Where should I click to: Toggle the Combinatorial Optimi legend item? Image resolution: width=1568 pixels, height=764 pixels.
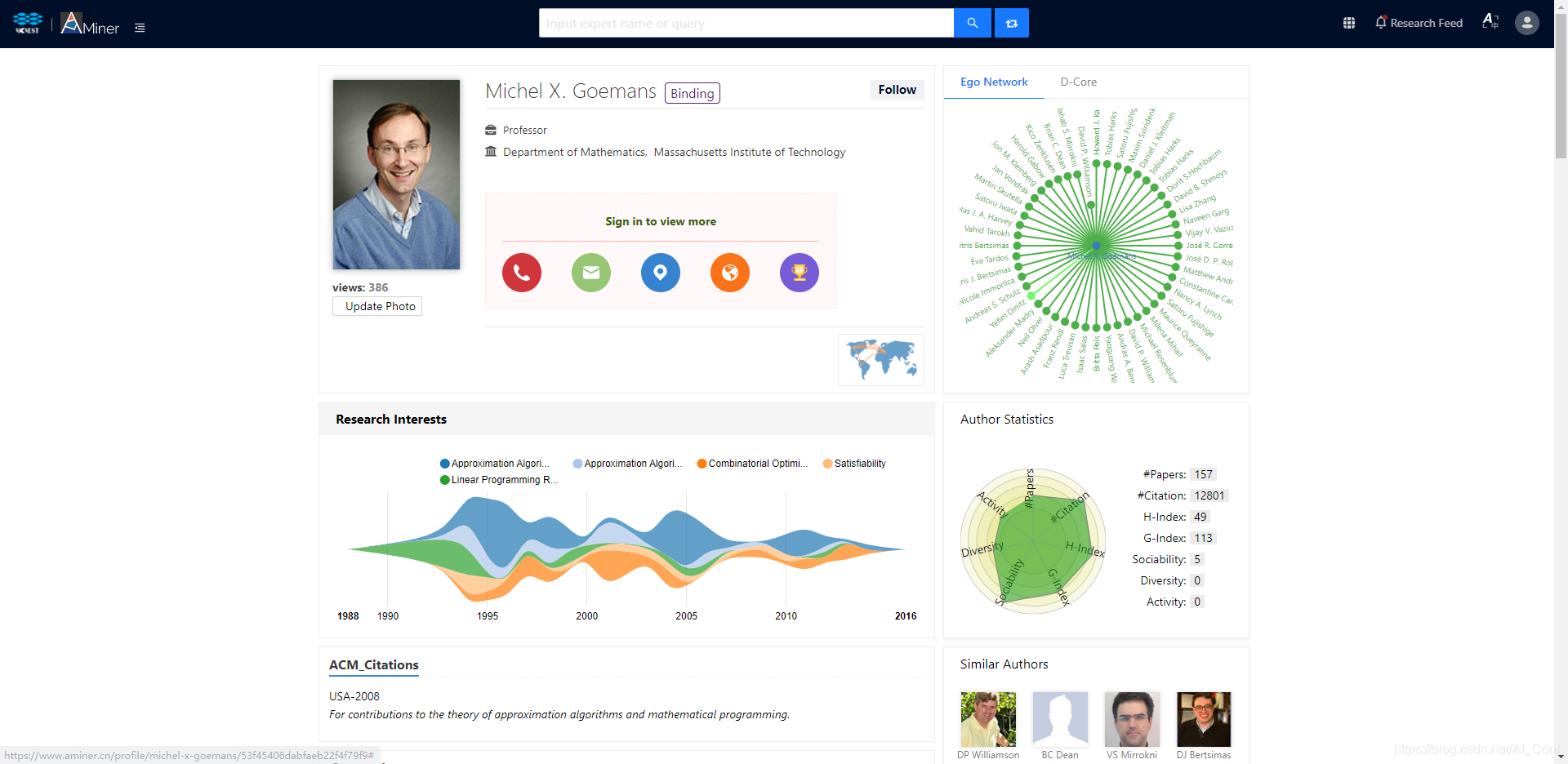tap(753, 464)
